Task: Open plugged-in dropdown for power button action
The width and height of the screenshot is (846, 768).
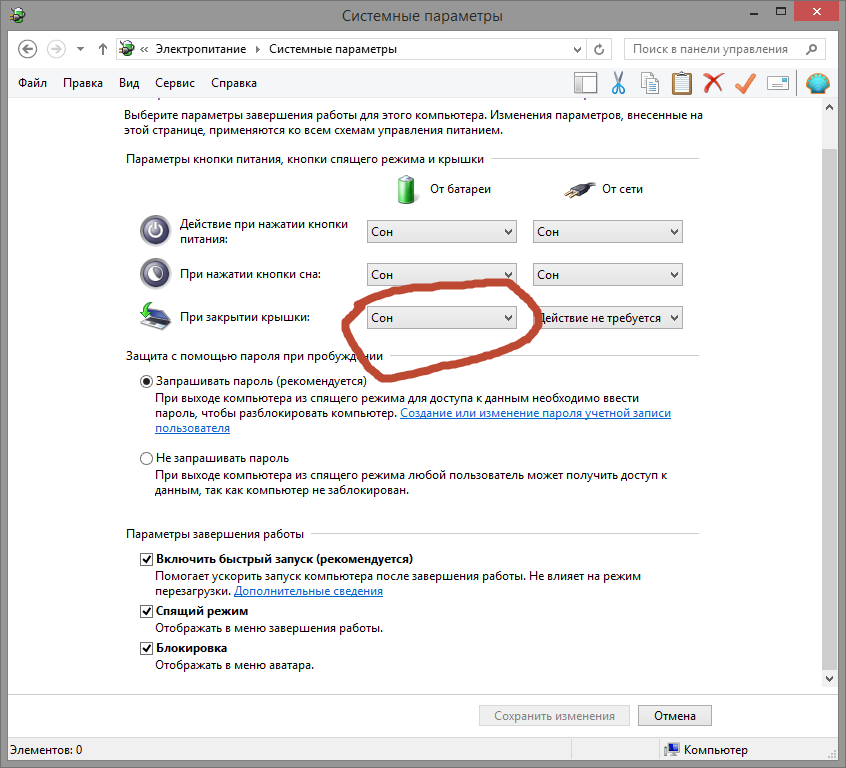Action: point(607,232)
